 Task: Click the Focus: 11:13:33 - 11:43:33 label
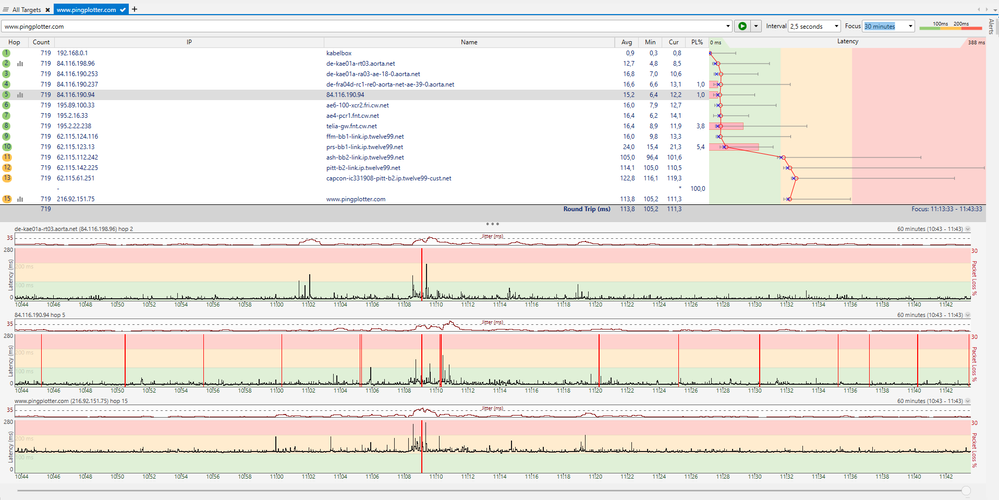pos(947,209)
